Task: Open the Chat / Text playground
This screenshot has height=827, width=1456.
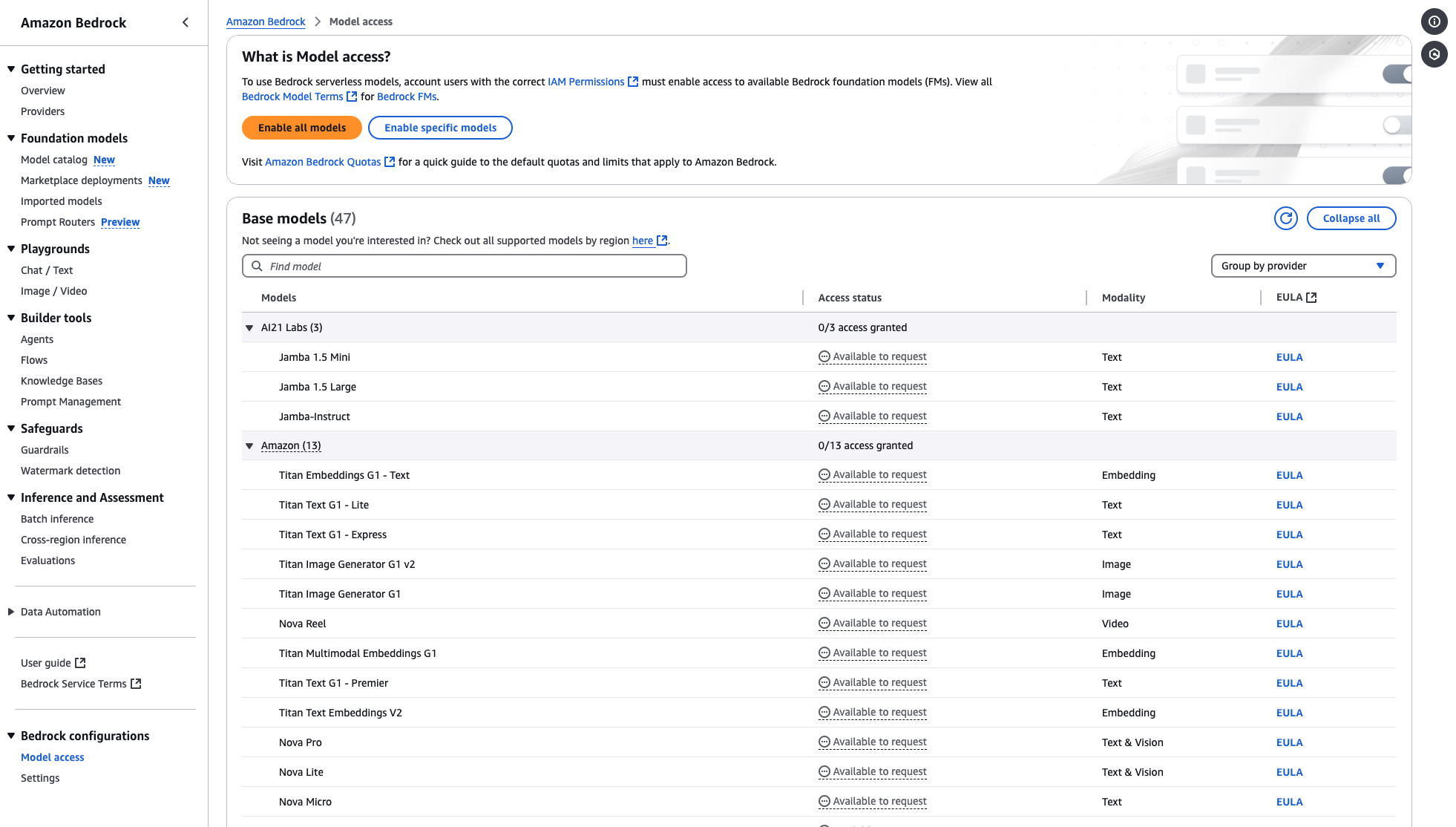Action: (47, 270)
